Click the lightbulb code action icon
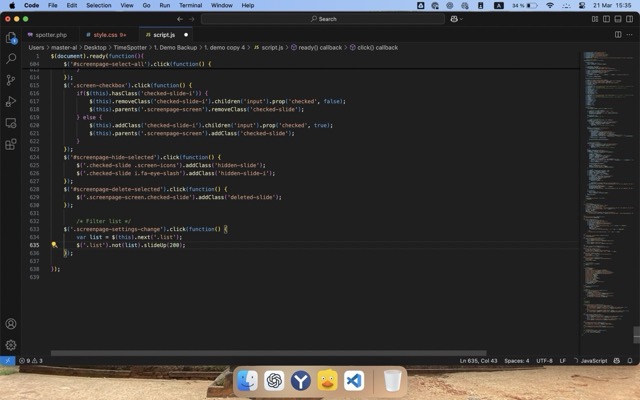640x400 pixels. pos(54,245)
